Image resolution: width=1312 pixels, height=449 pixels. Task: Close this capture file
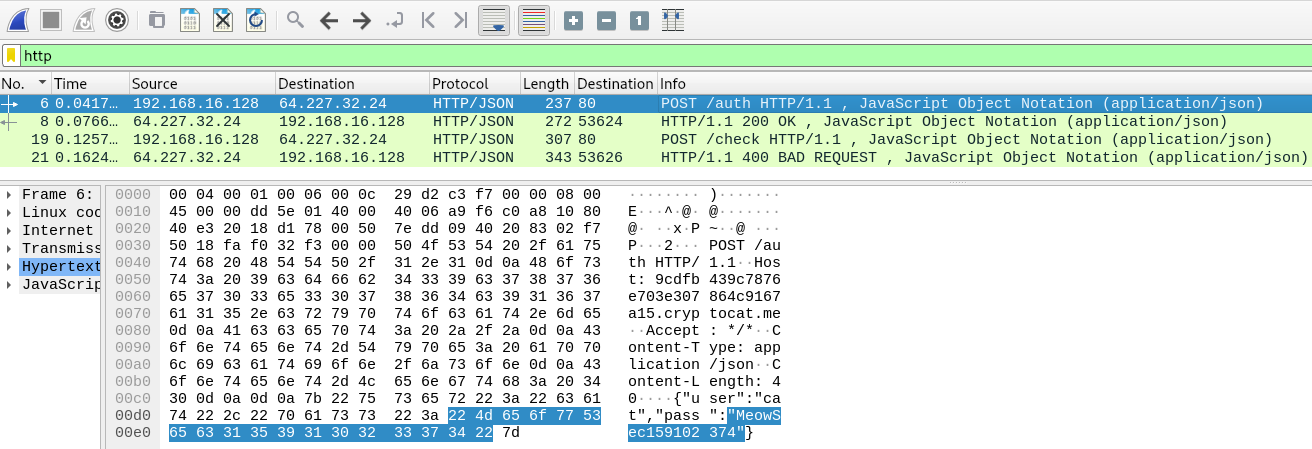pos(223,19)
